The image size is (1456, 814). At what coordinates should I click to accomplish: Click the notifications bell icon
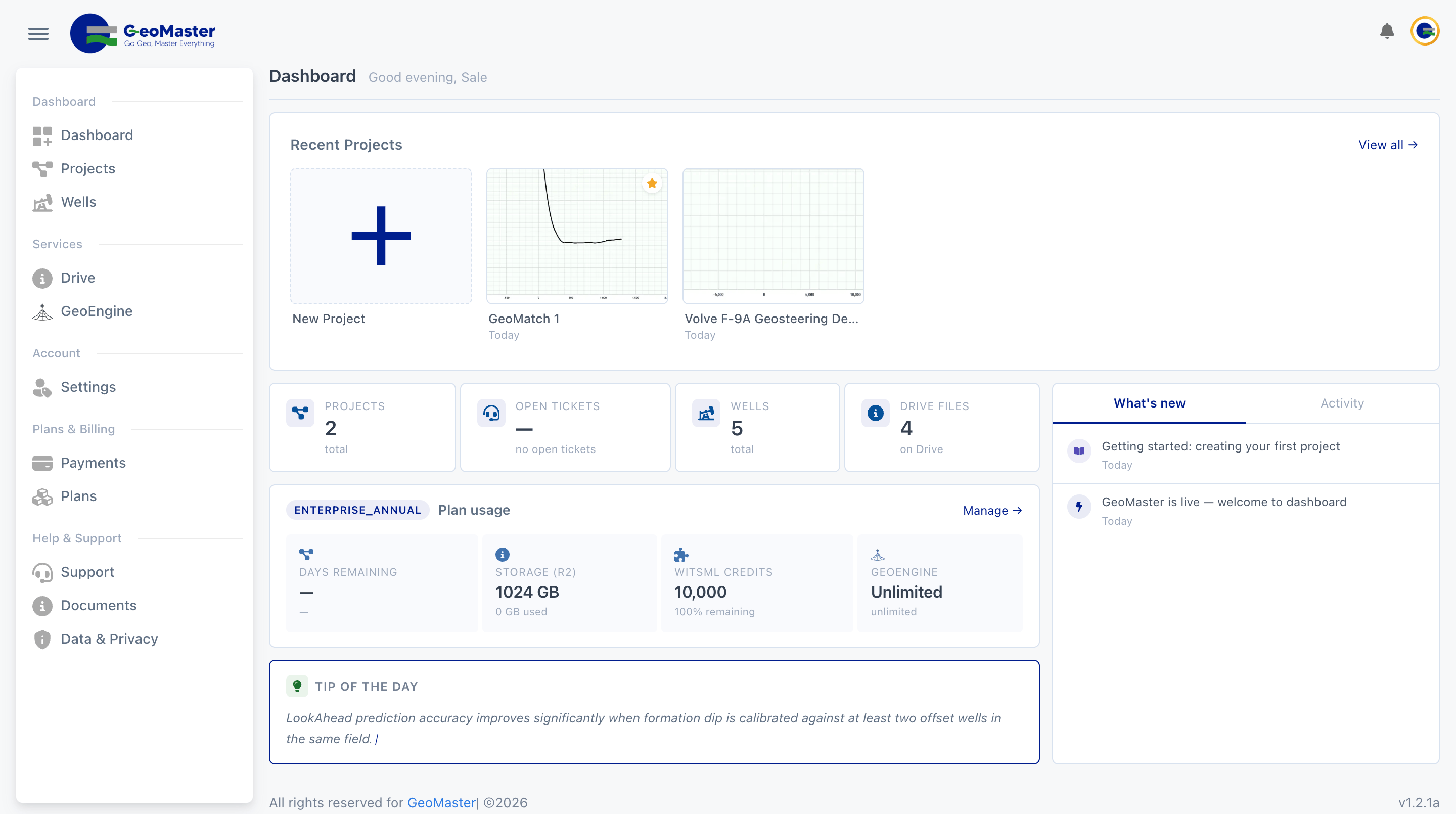1386,30
